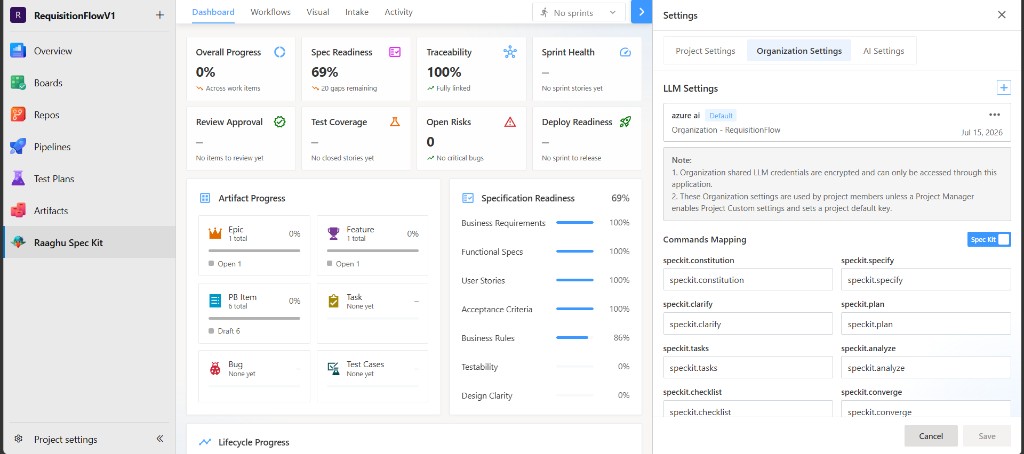Viewport: 1024px width, 454px height.
Task: Click the Cancel button
Action: pos(931,436)
